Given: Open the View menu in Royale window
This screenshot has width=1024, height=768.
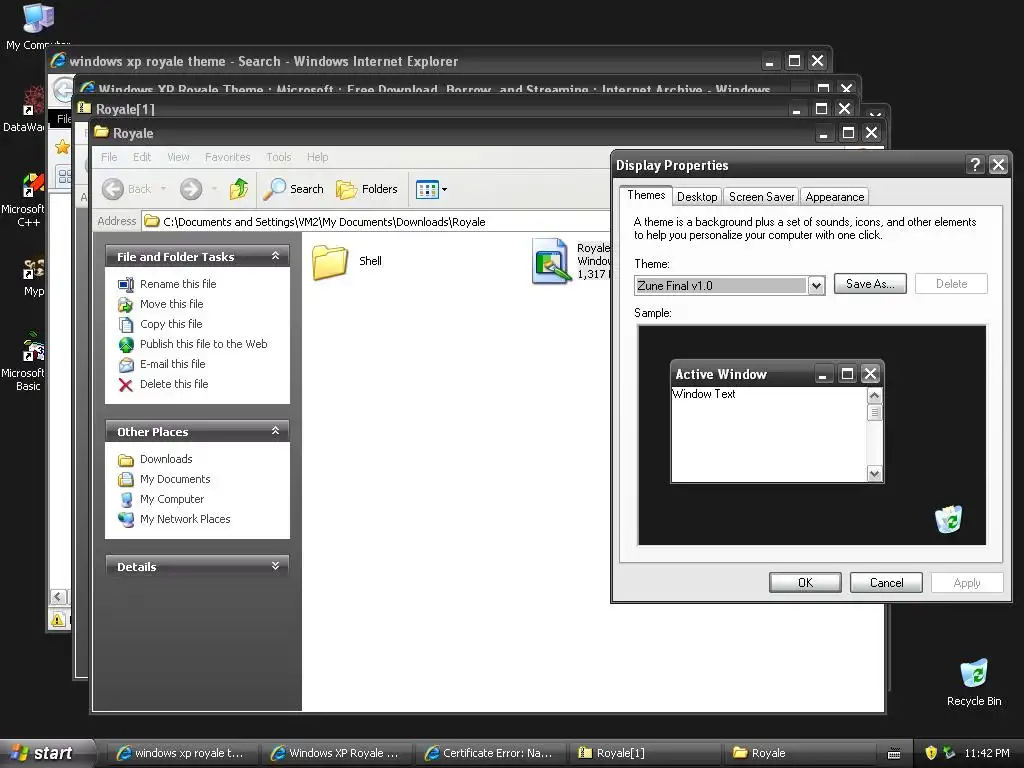Looking at the screenshot, I should point(178,157).
